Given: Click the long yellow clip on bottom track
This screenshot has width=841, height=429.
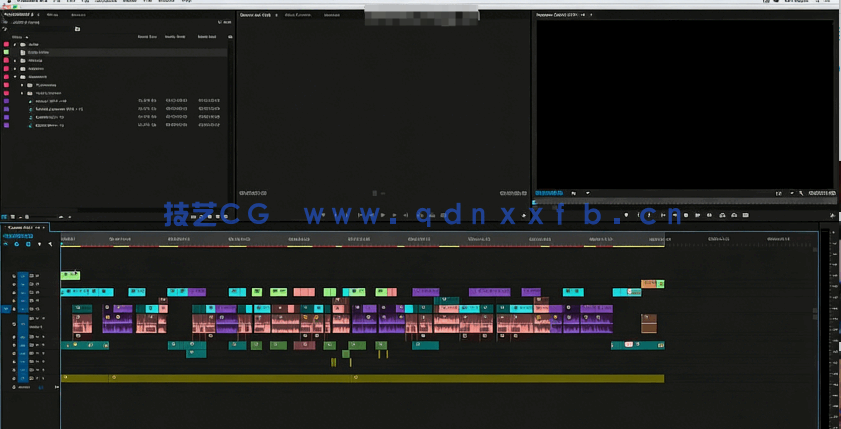Looking at the screenshot, I should (362, 378).
